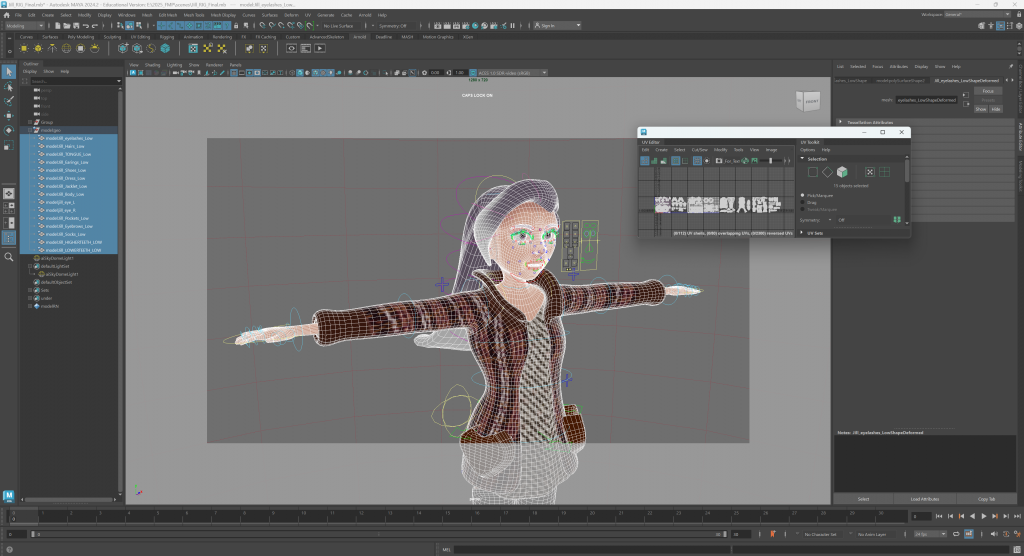Open the Mesh Tools menu

coord(194,15)
